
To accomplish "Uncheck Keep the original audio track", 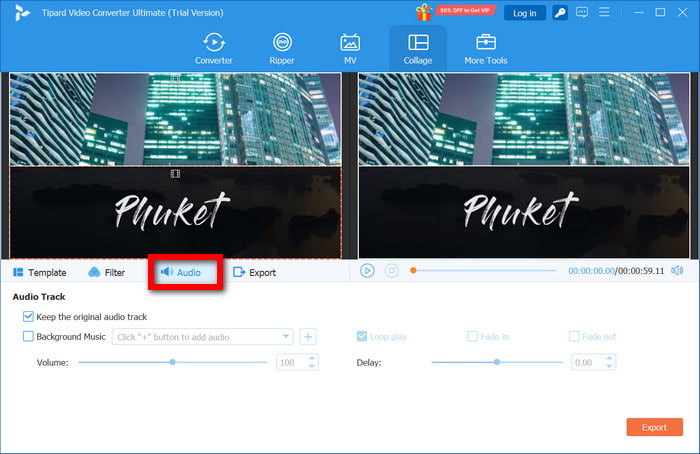I will tap(28, 317).
